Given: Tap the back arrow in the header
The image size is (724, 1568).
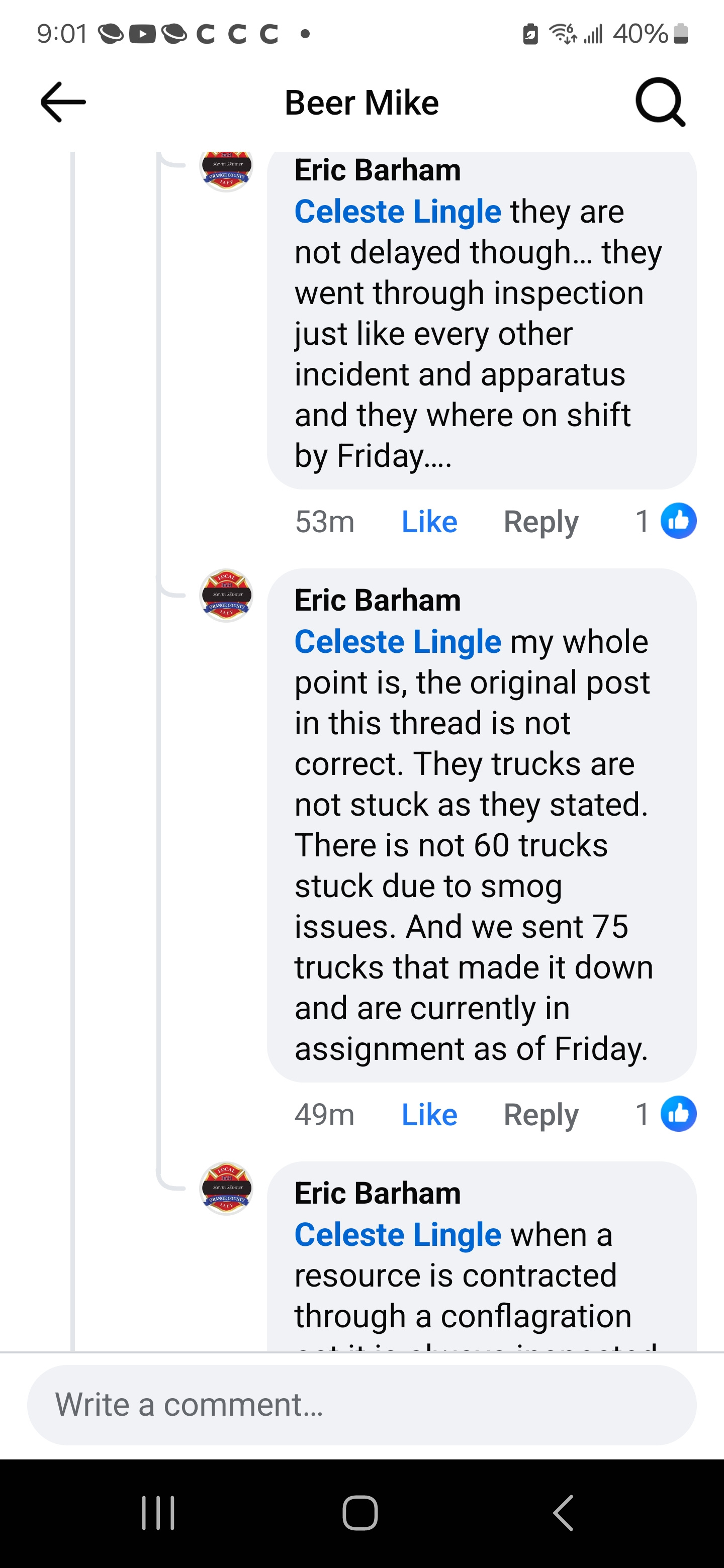Looking at the screenshot, I should (x=63, y=102).
